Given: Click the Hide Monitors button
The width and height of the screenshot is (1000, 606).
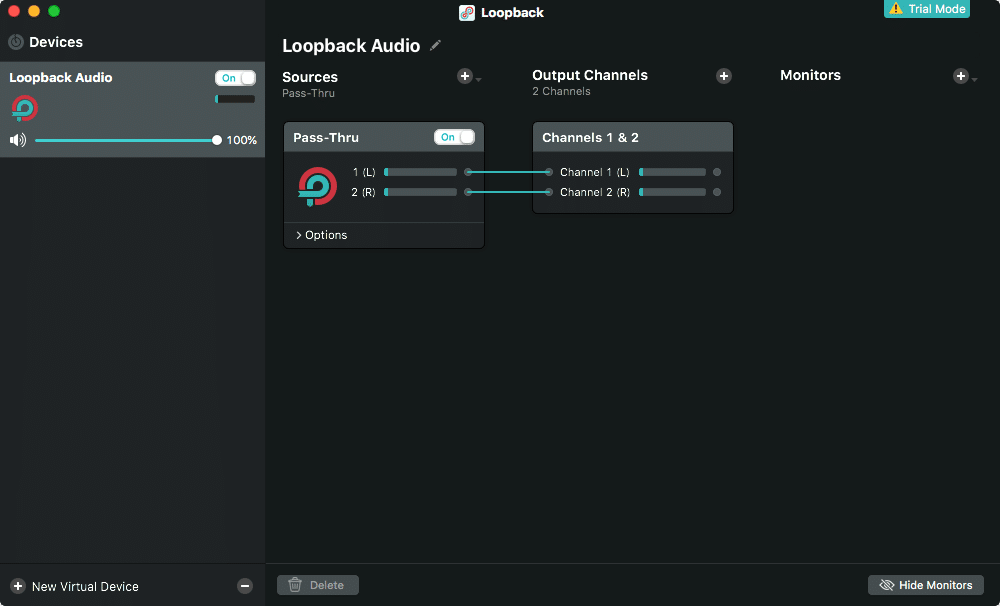Looking at the screenshot, I should pyautogui.click(x=925, y=585).
